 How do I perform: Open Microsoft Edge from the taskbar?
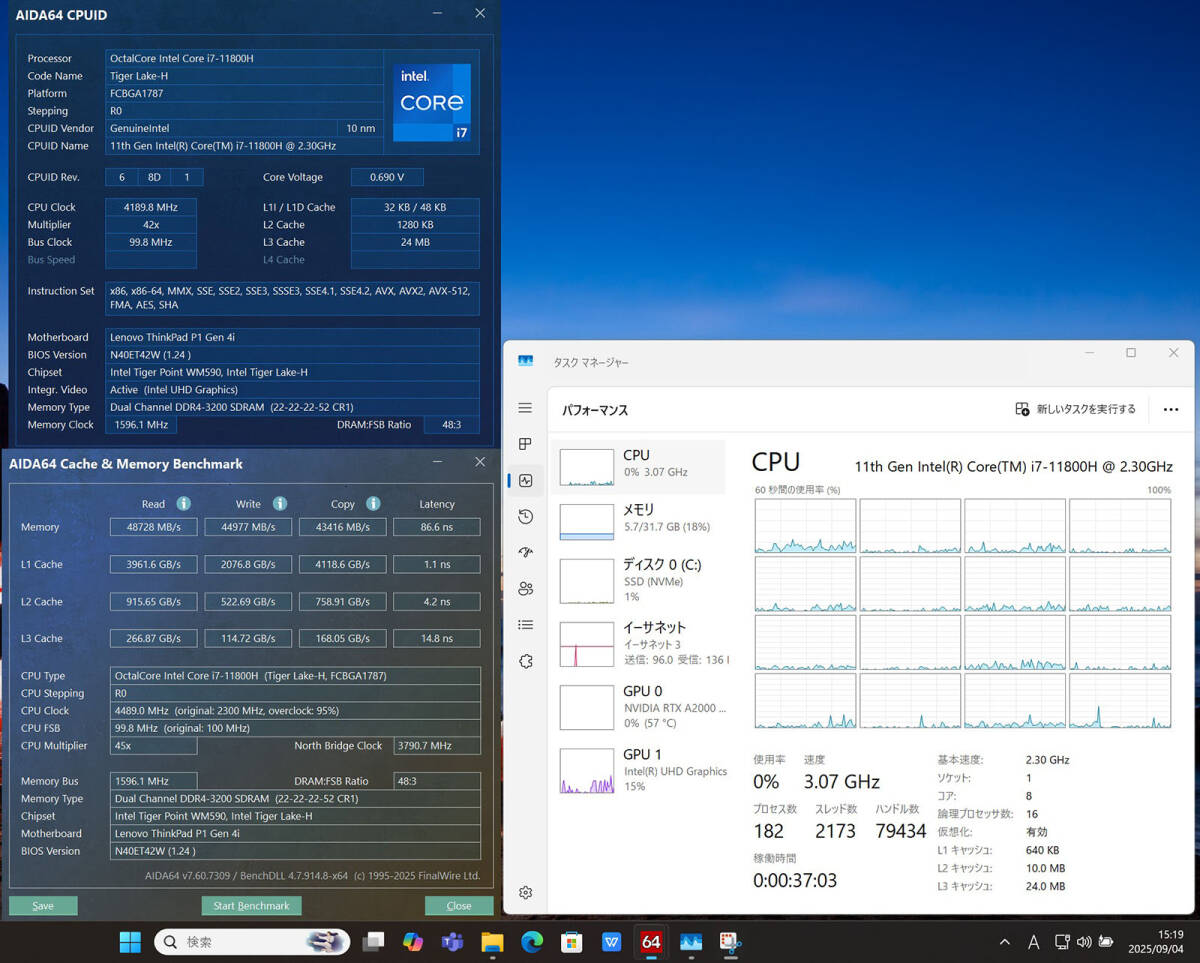531,942
